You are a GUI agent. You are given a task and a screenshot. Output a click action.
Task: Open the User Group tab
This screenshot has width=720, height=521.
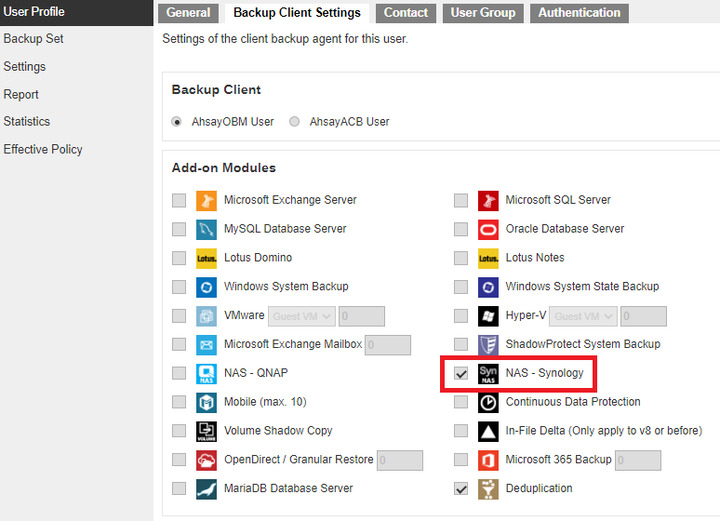coord(483,13)
